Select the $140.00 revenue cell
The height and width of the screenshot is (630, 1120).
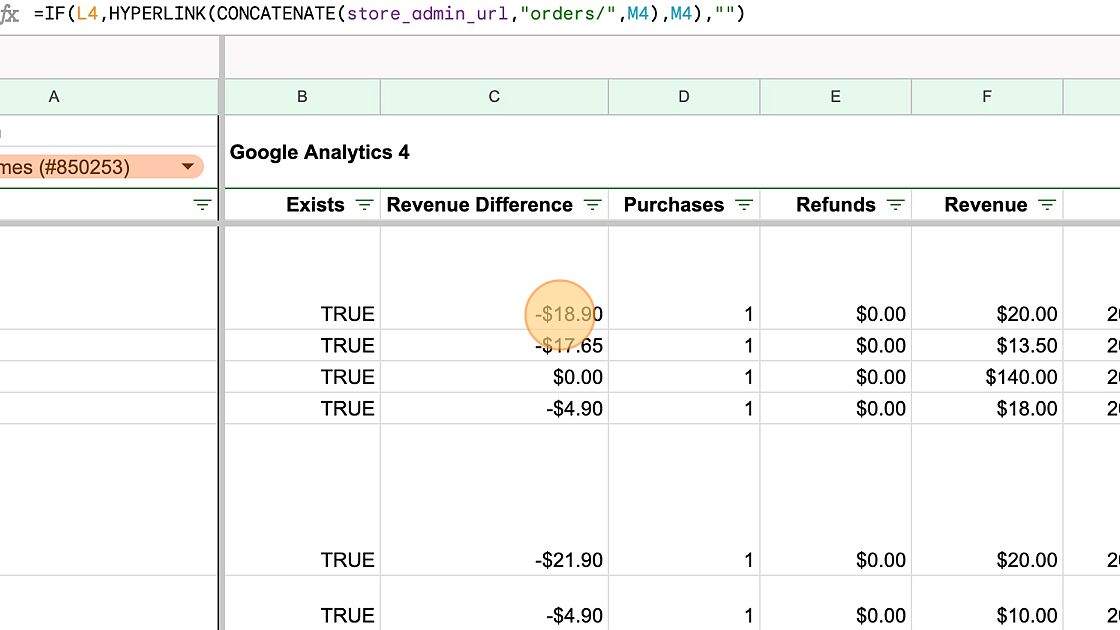click(987, 377)
